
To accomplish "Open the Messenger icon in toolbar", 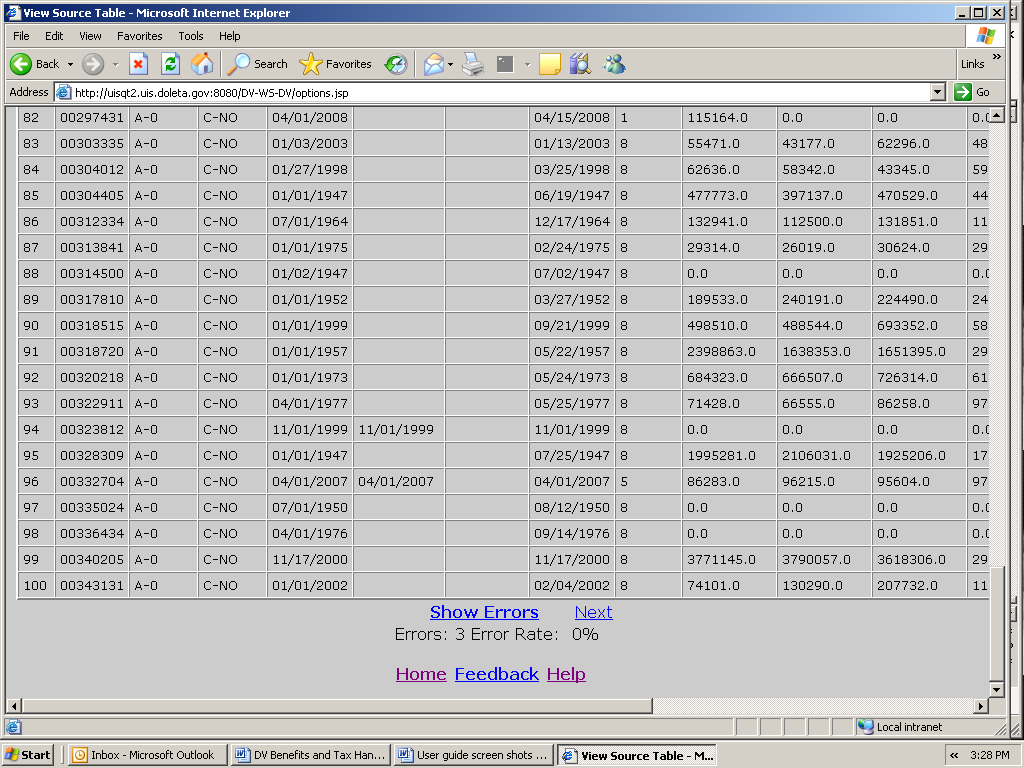I will click(x=614, y=64).
